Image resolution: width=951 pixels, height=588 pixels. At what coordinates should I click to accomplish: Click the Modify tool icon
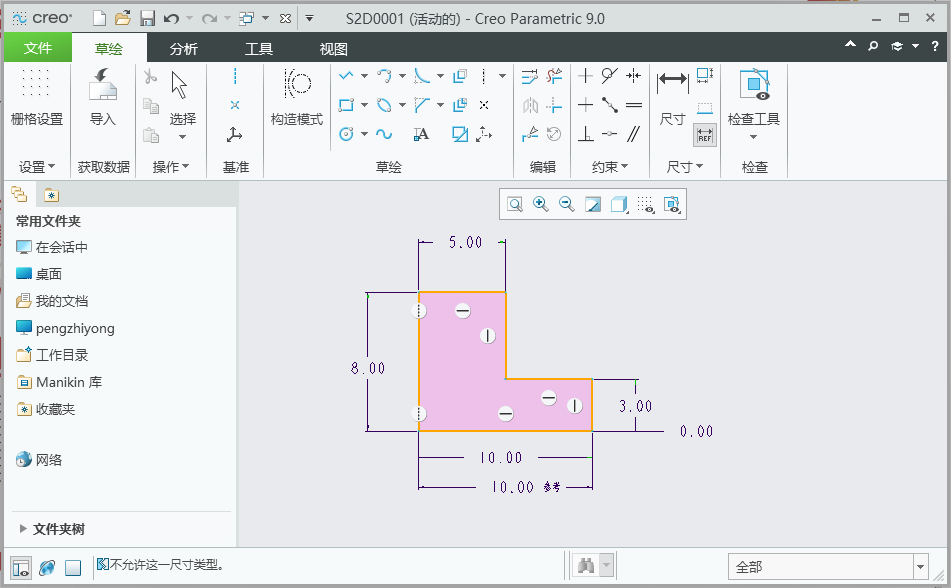(529, 76)
